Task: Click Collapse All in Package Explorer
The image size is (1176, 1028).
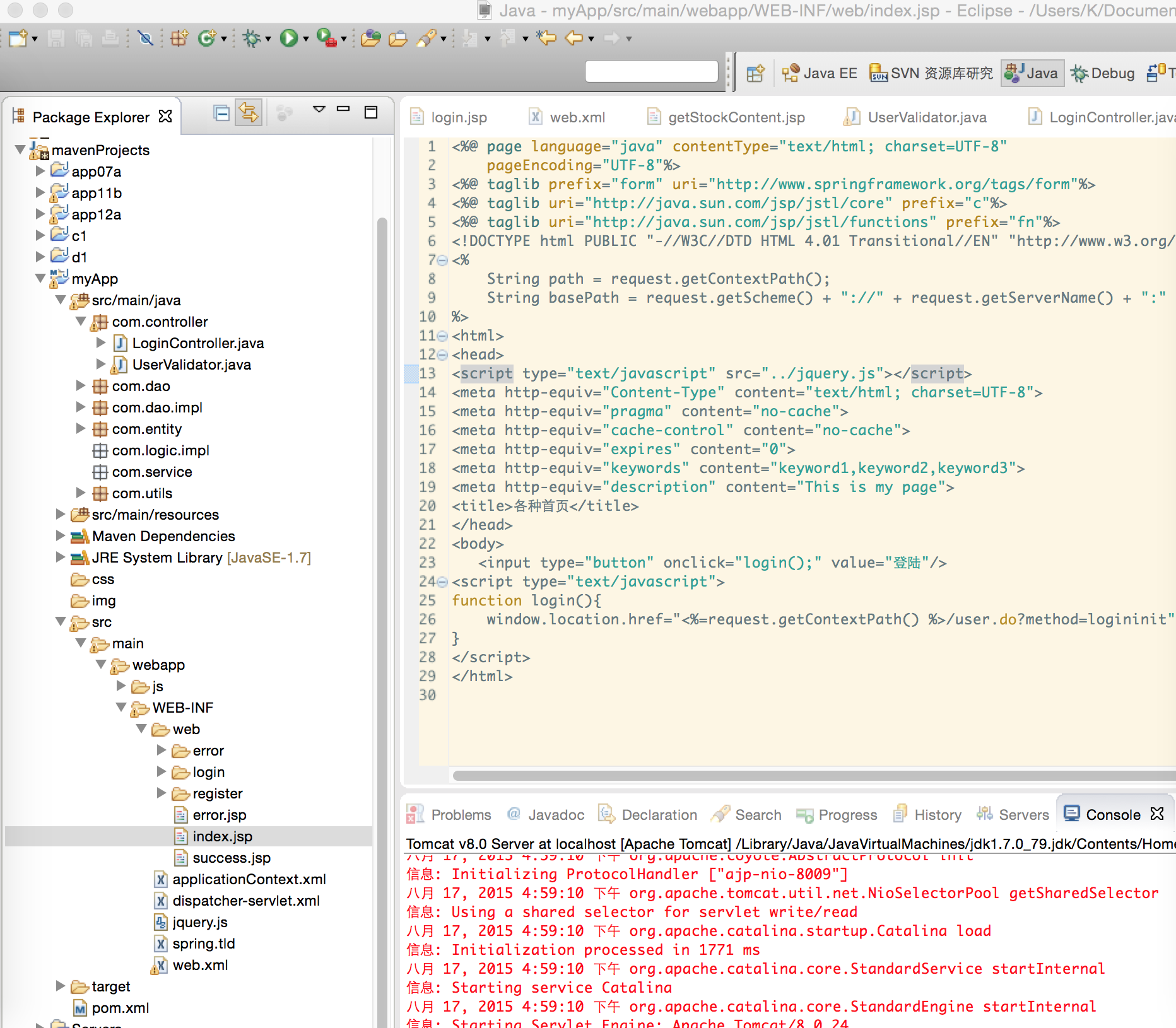Action: pos(221,114)
